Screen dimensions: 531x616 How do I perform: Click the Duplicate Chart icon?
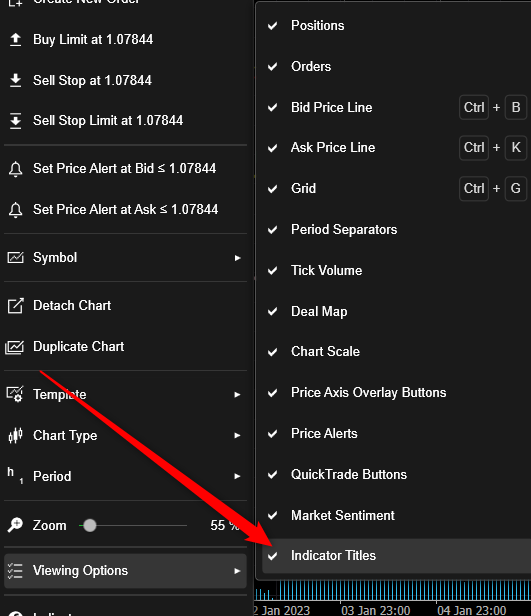[15, 347]
